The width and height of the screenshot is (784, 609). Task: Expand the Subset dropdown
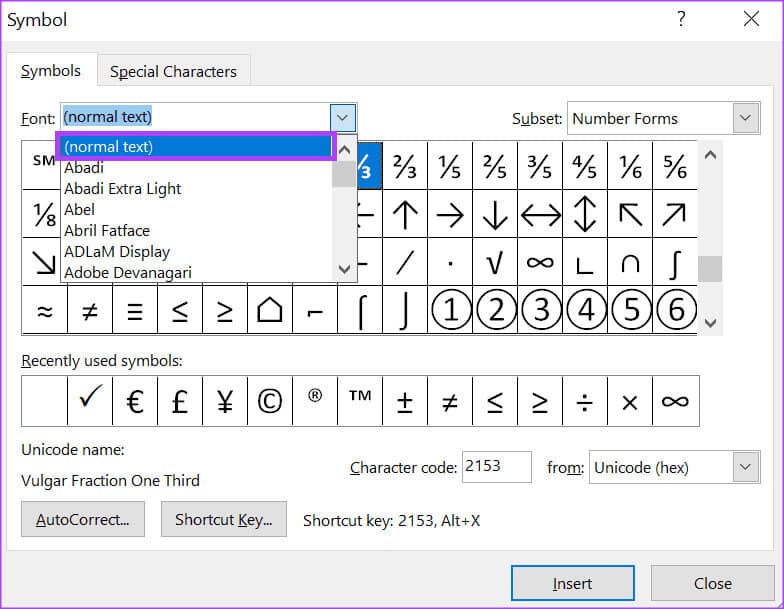tap(745, 118)
